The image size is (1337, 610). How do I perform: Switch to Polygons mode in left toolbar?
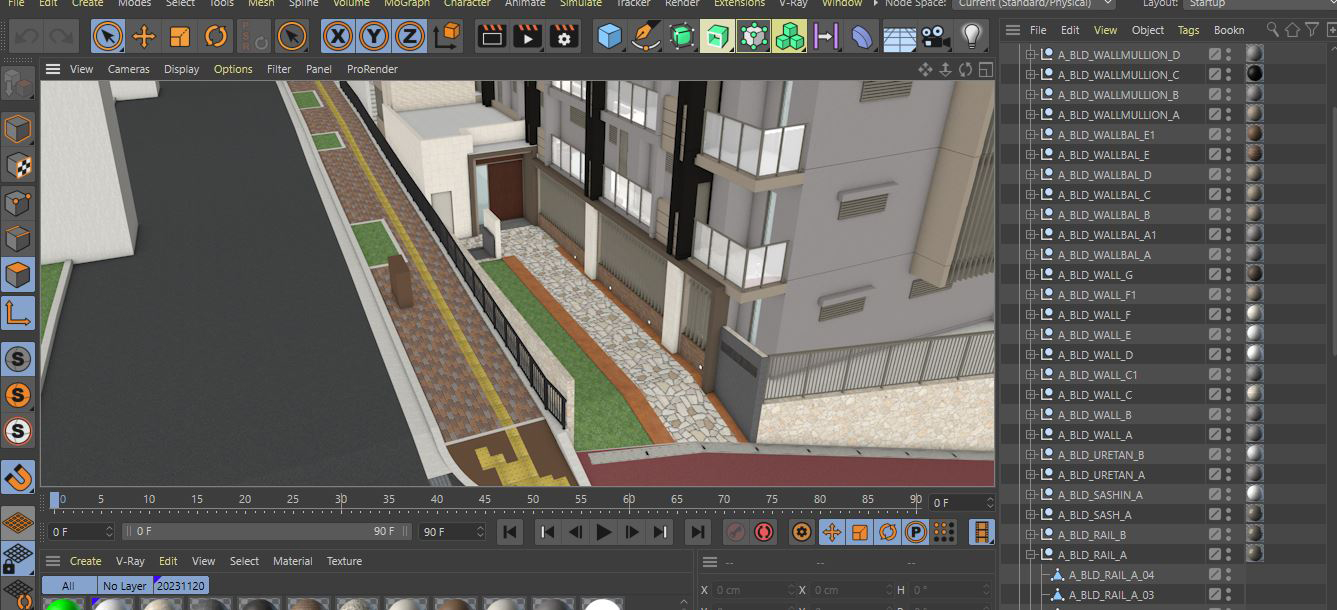coord(18,274)
